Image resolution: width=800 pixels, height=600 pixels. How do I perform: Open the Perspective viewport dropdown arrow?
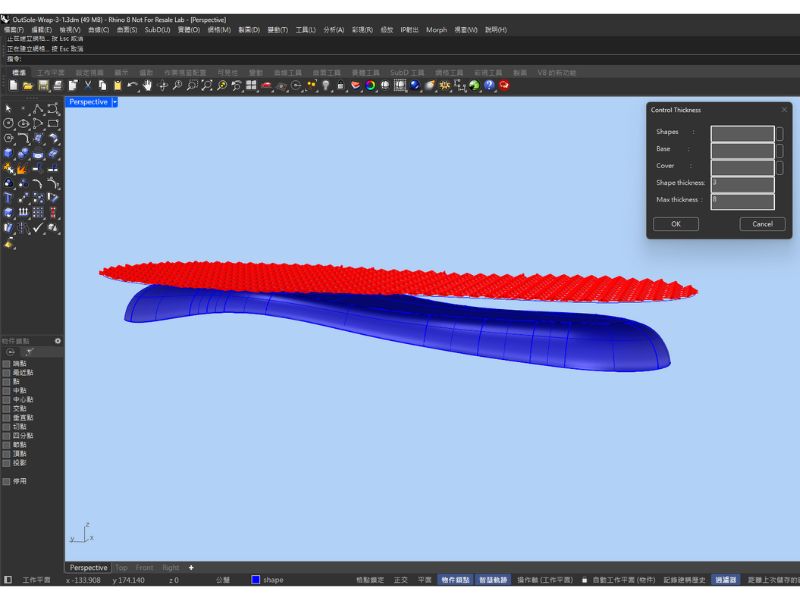pyautogui.click(x=115, y=102)
